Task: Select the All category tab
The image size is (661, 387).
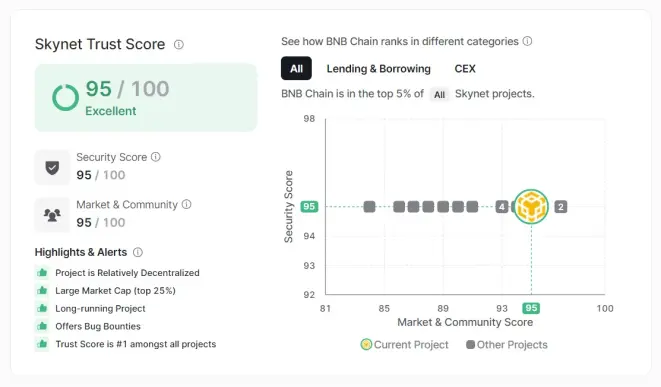Action: 296,68
